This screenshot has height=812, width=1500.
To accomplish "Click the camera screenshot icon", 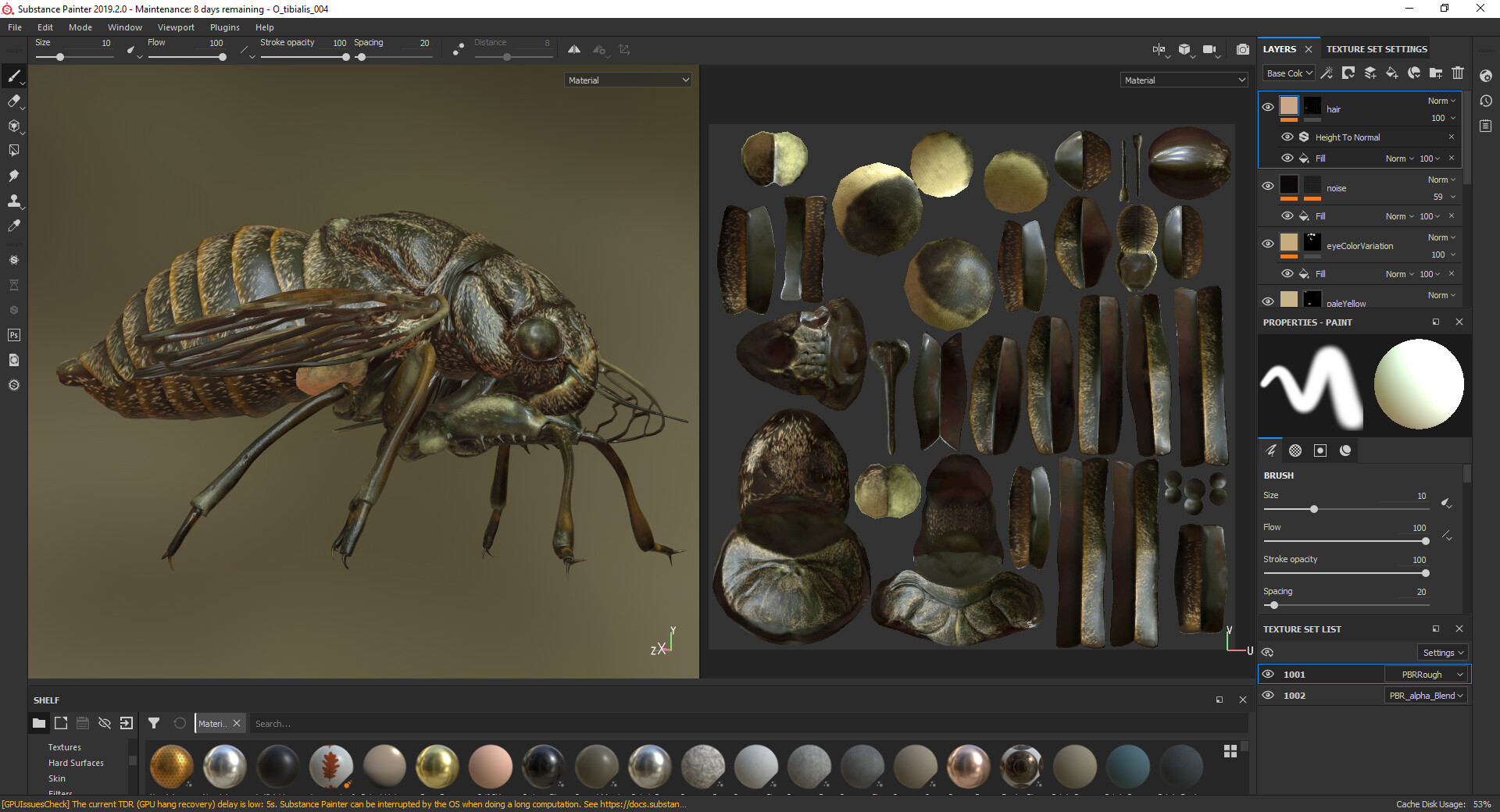I will point(1242,50).
